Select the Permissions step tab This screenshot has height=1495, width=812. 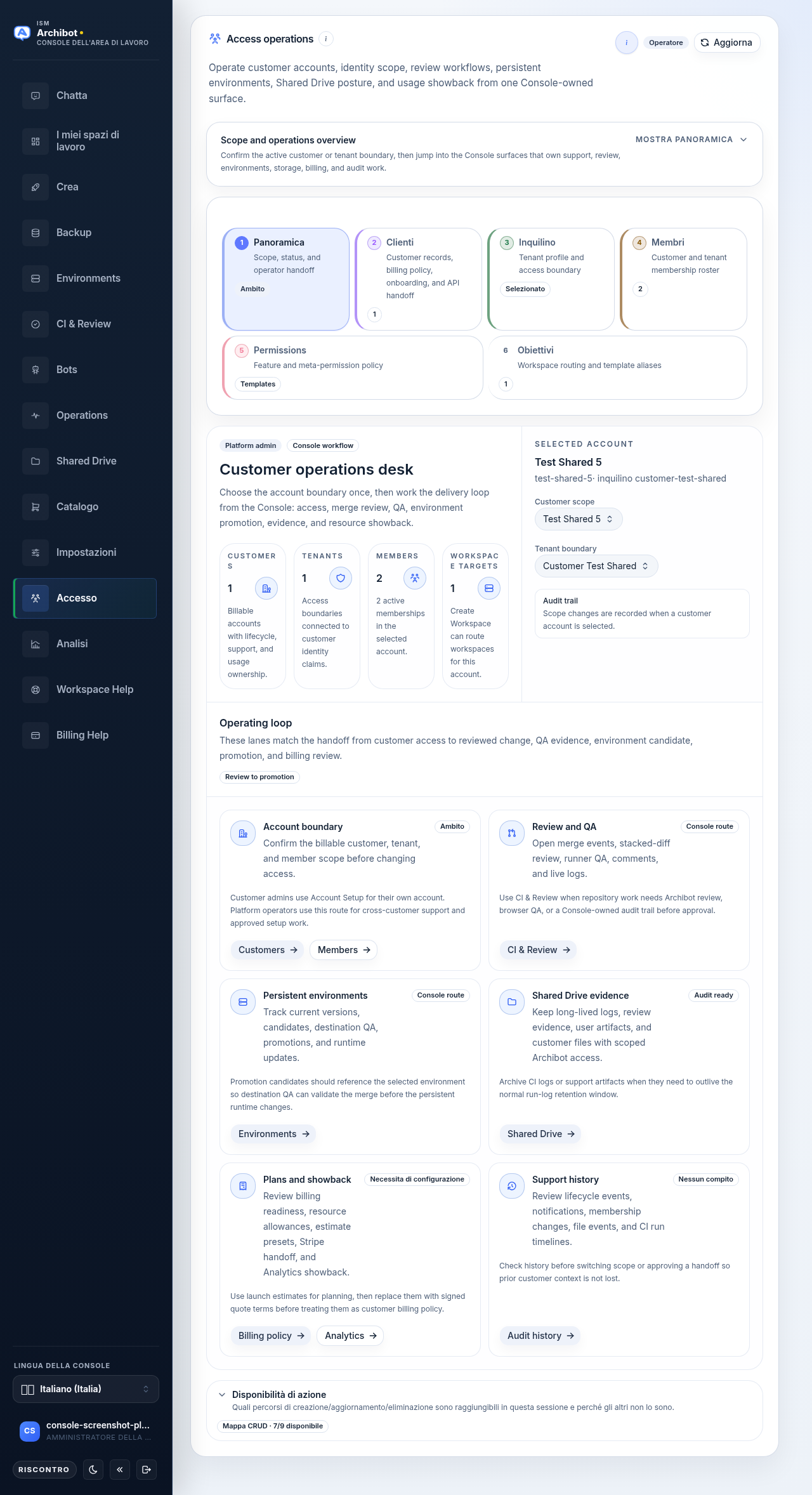[x=353, y=368]
